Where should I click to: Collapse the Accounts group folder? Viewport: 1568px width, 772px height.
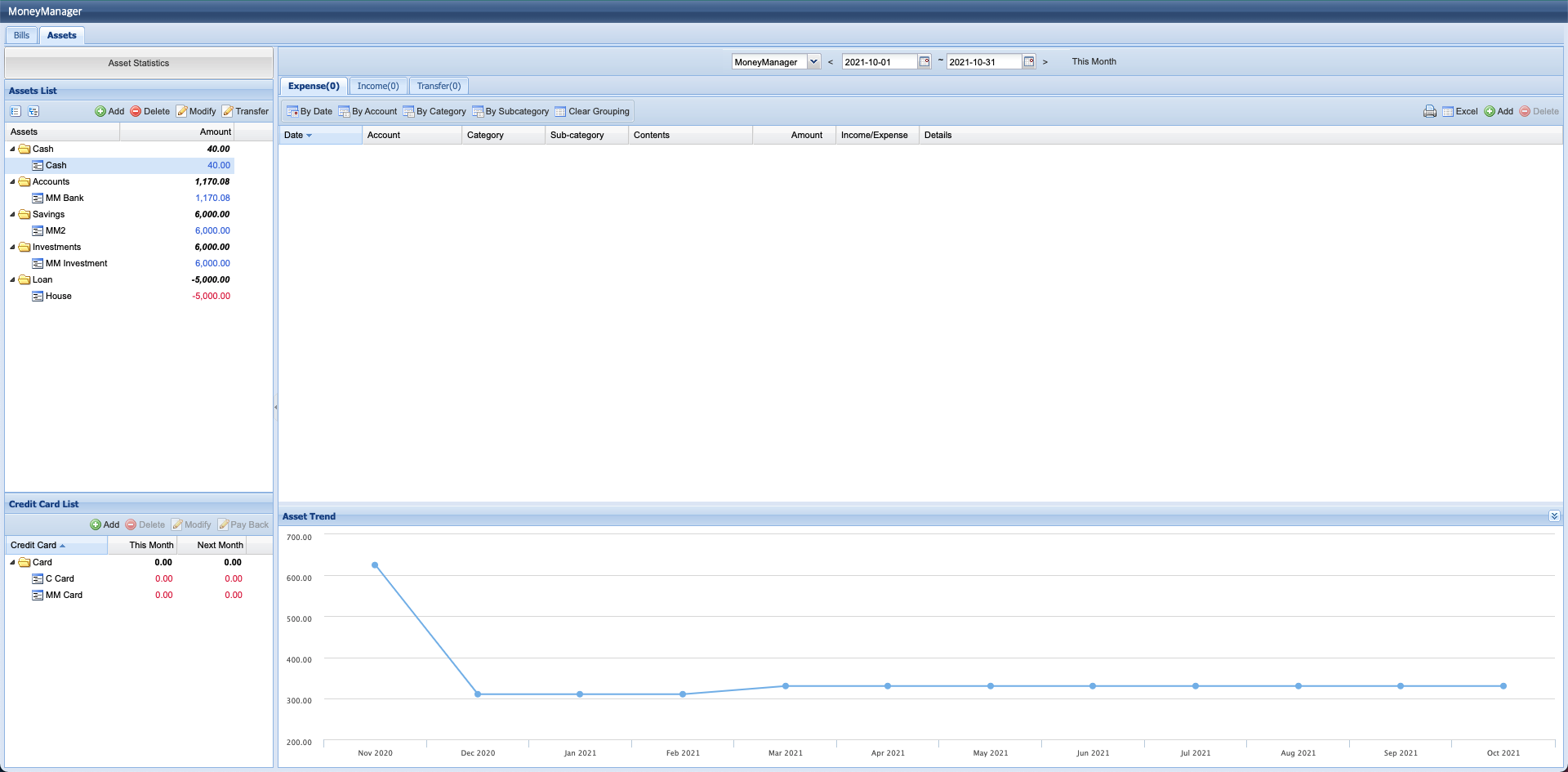12,181
